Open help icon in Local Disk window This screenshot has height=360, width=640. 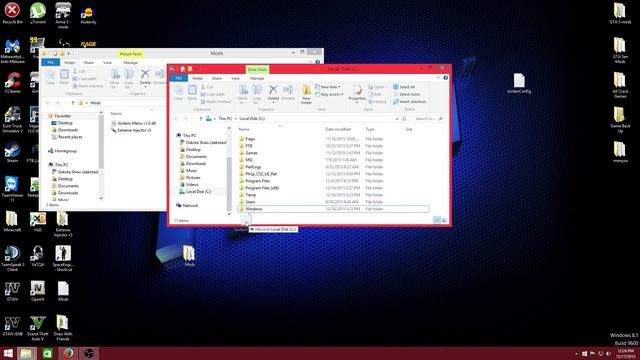coord(445,78)
